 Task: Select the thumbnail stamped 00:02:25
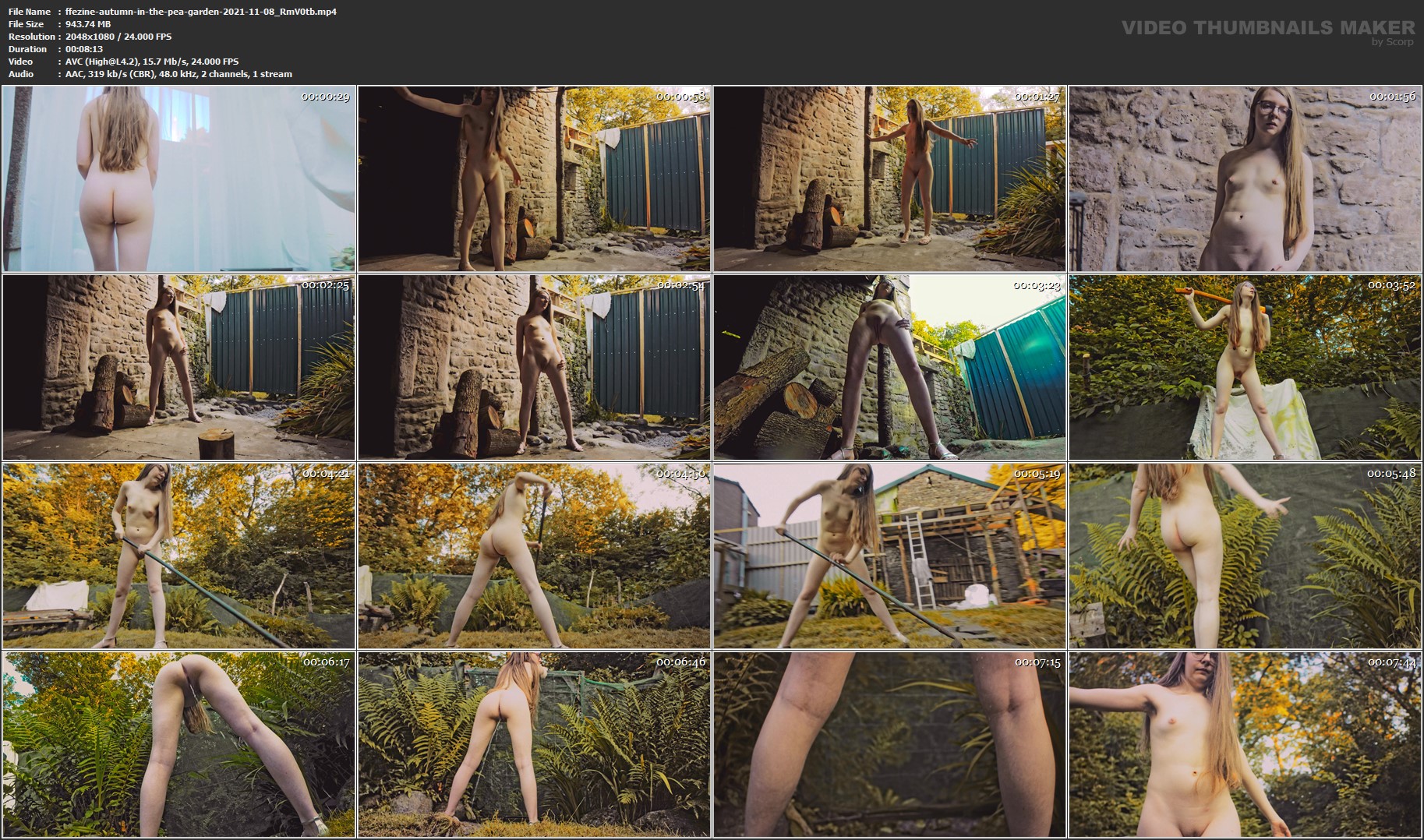(178, 367)
